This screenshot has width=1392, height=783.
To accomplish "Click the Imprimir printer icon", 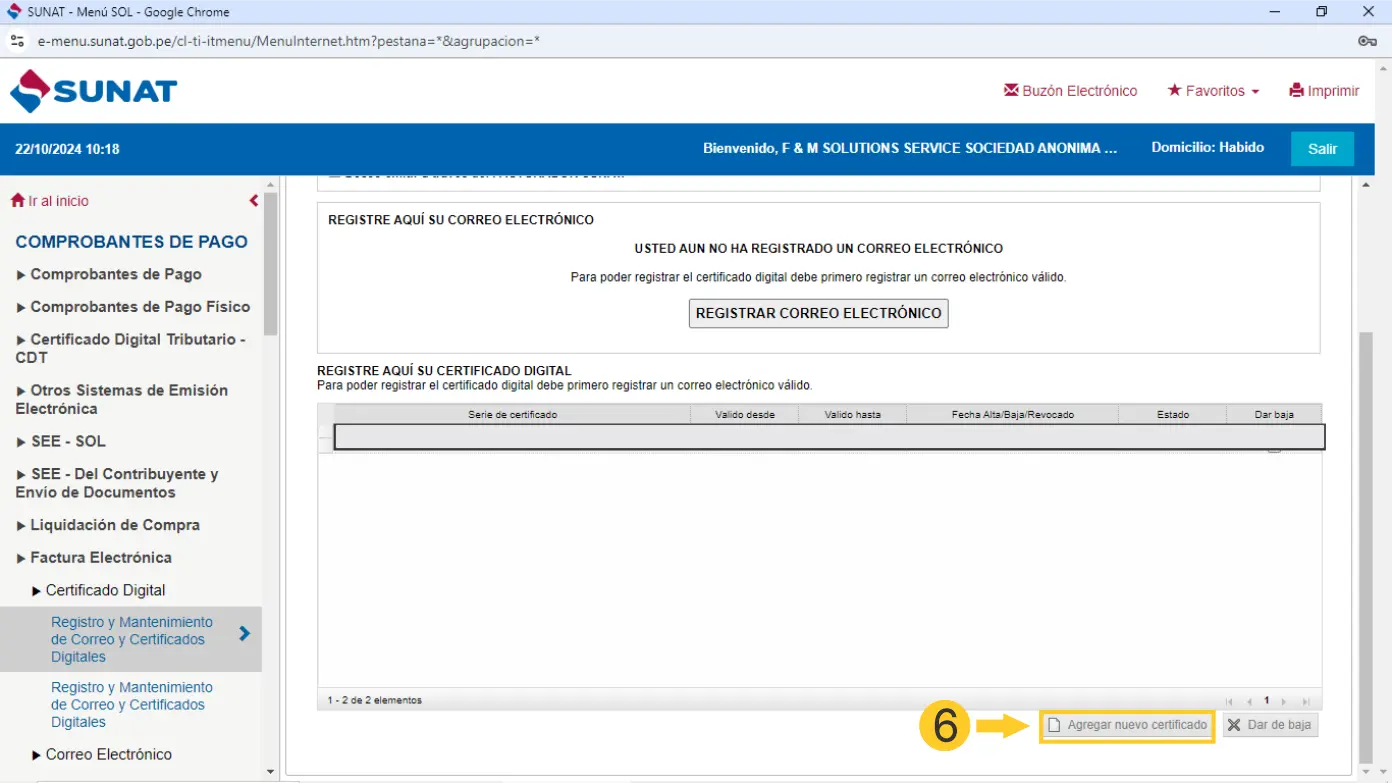I will coord(1296,90).
